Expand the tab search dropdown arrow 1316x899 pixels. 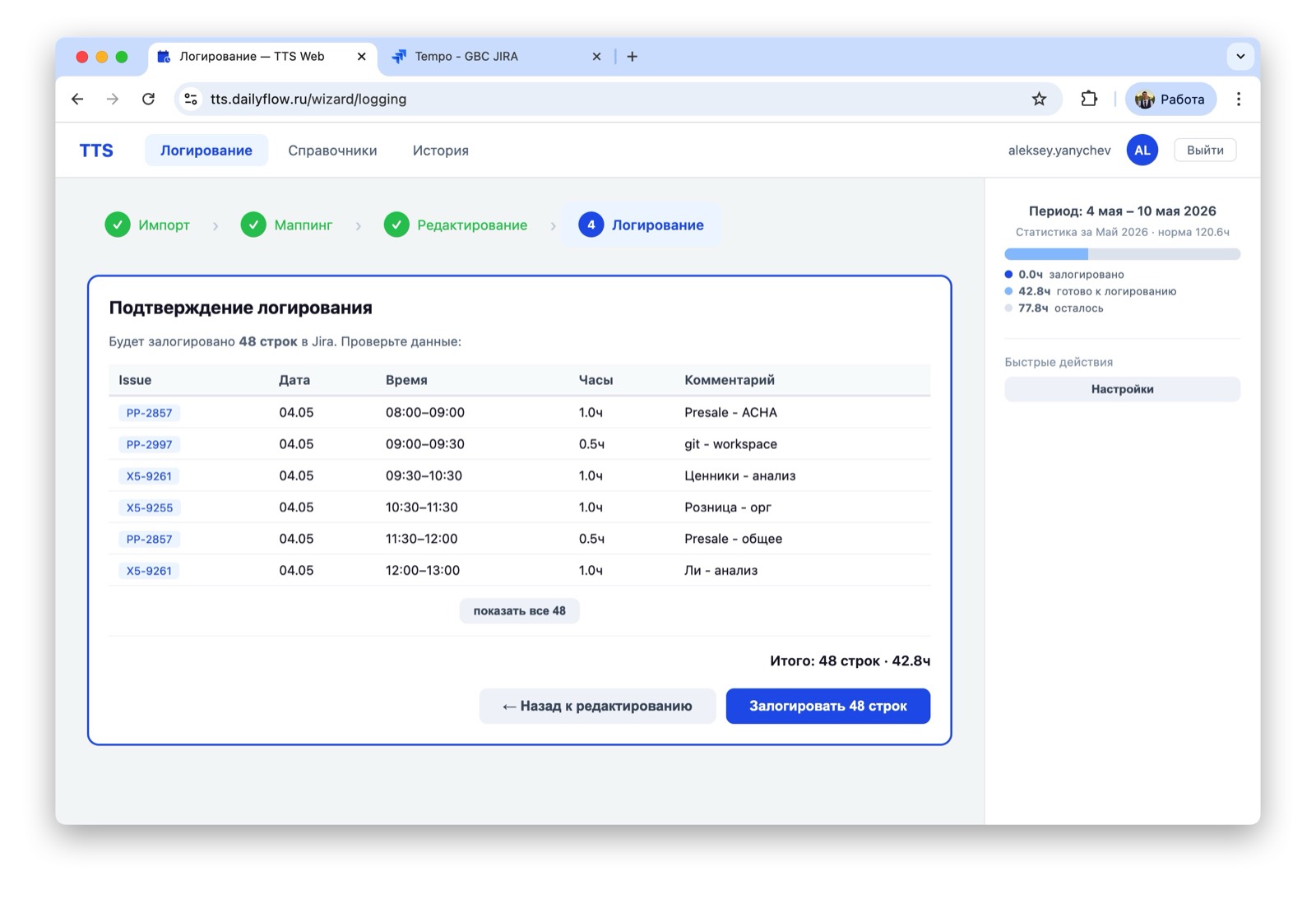[1240, 57]
